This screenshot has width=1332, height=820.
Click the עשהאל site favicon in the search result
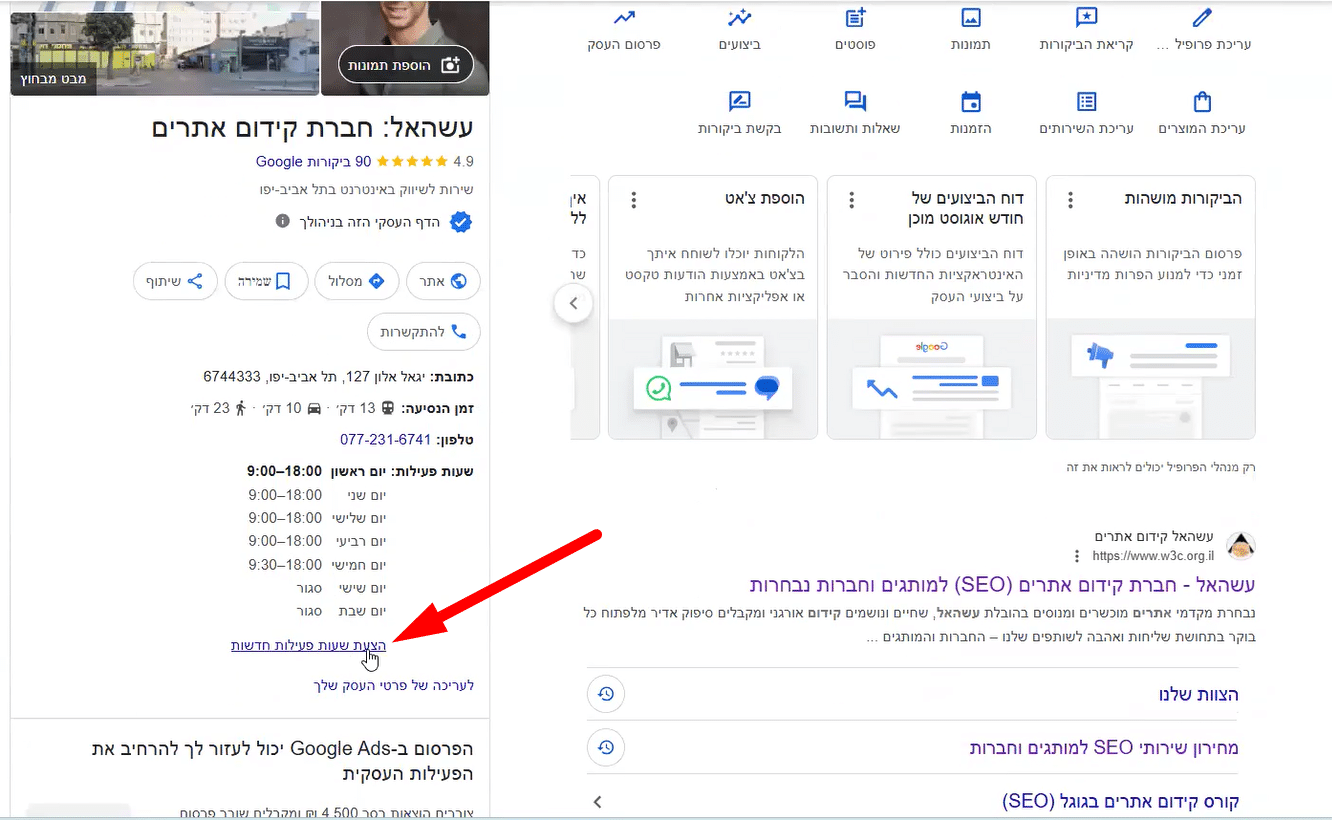click(x=1240, y=546)
